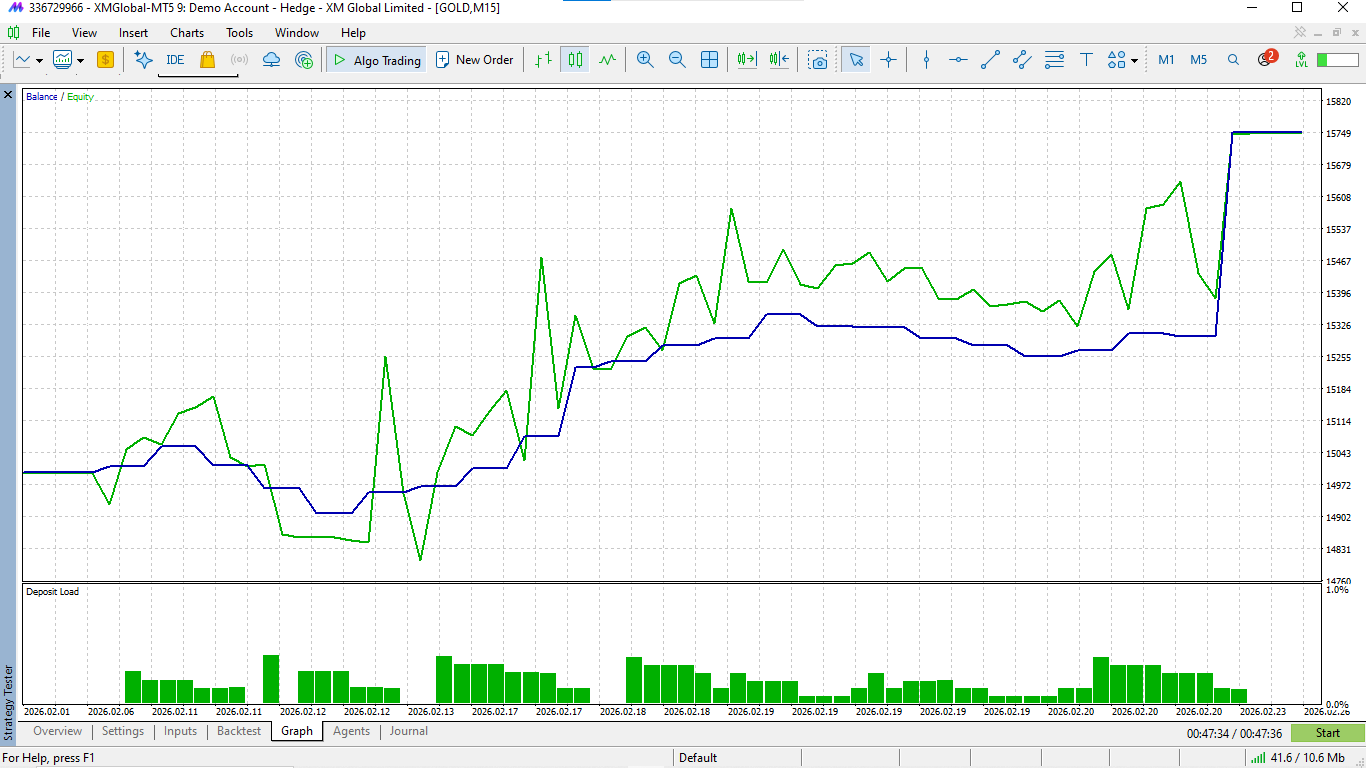Open the File menu
1366x768 pixels.
pyautogui.click(x=41, y=33)
